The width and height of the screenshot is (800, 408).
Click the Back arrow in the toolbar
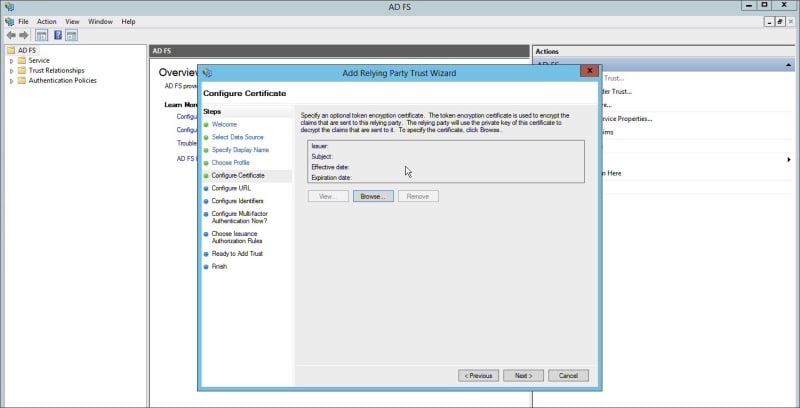11,35
